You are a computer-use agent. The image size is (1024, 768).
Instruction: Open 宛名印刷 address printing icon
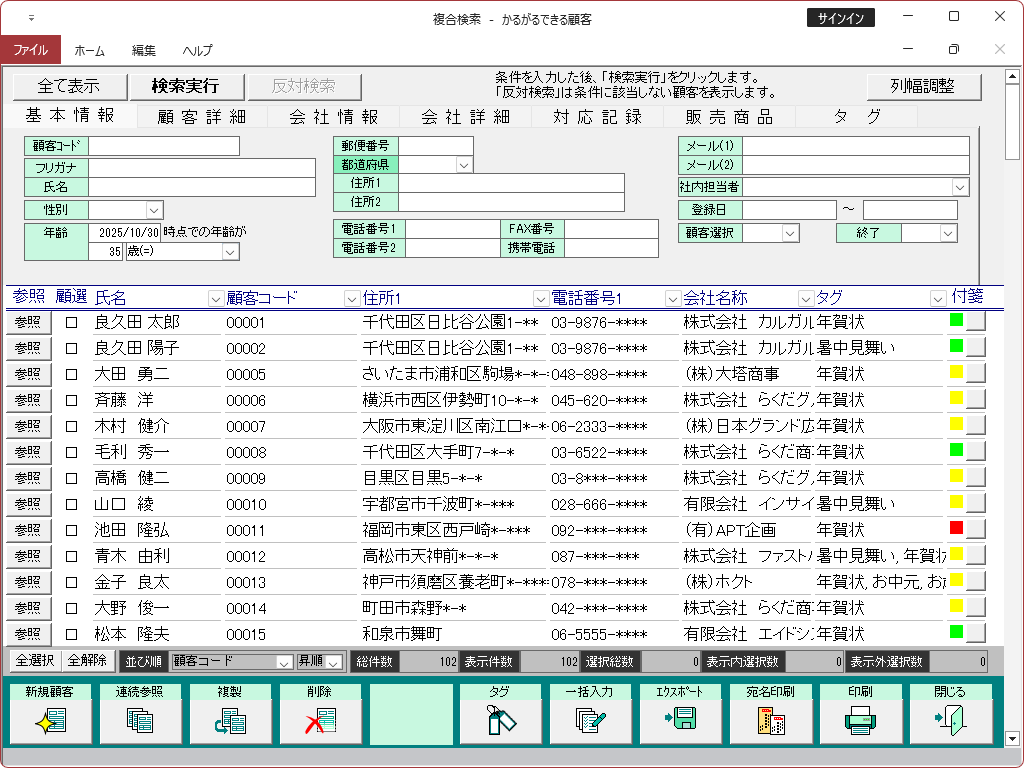coord(770,720)
